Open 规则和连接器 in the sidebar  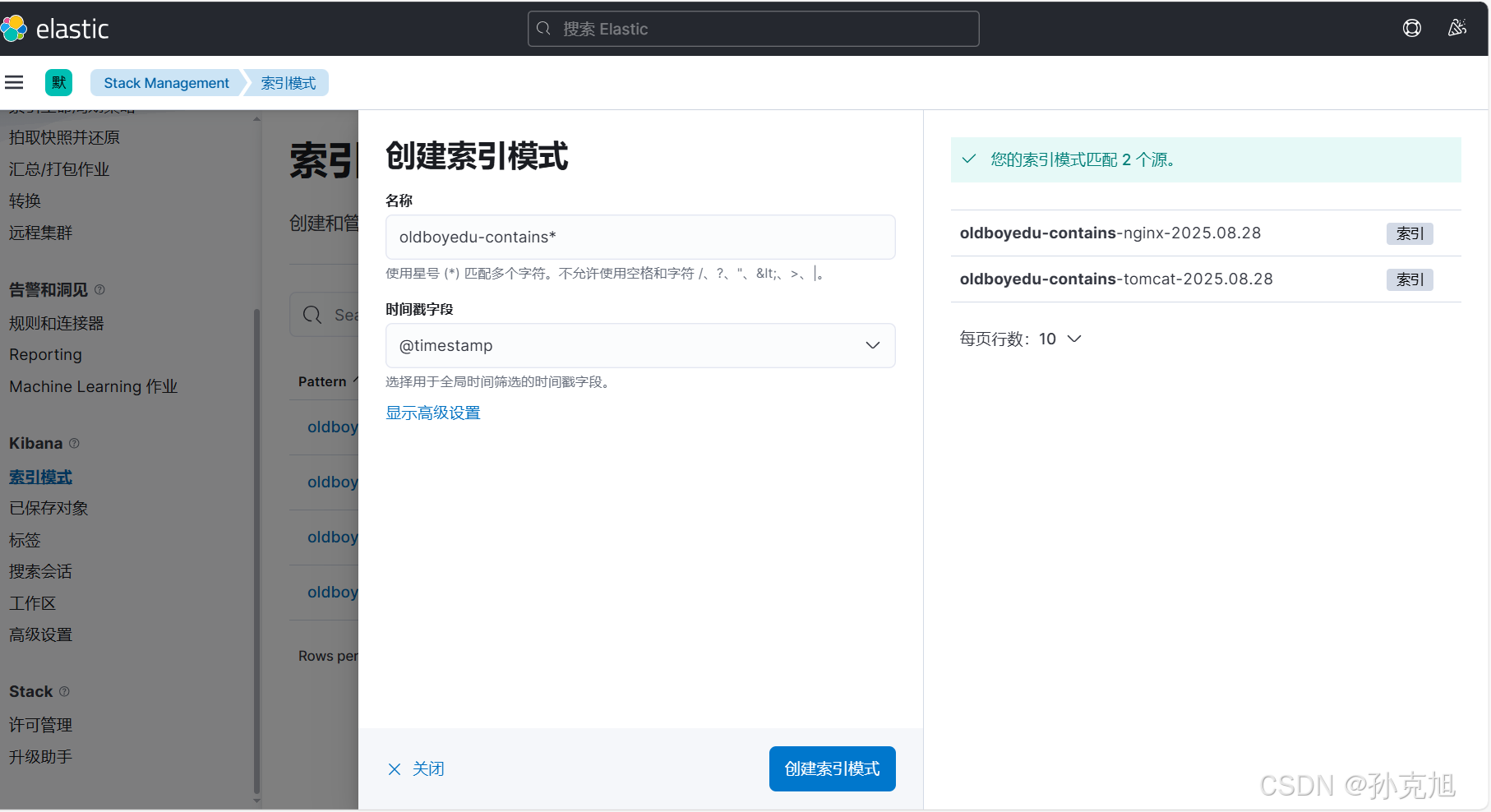57,324
